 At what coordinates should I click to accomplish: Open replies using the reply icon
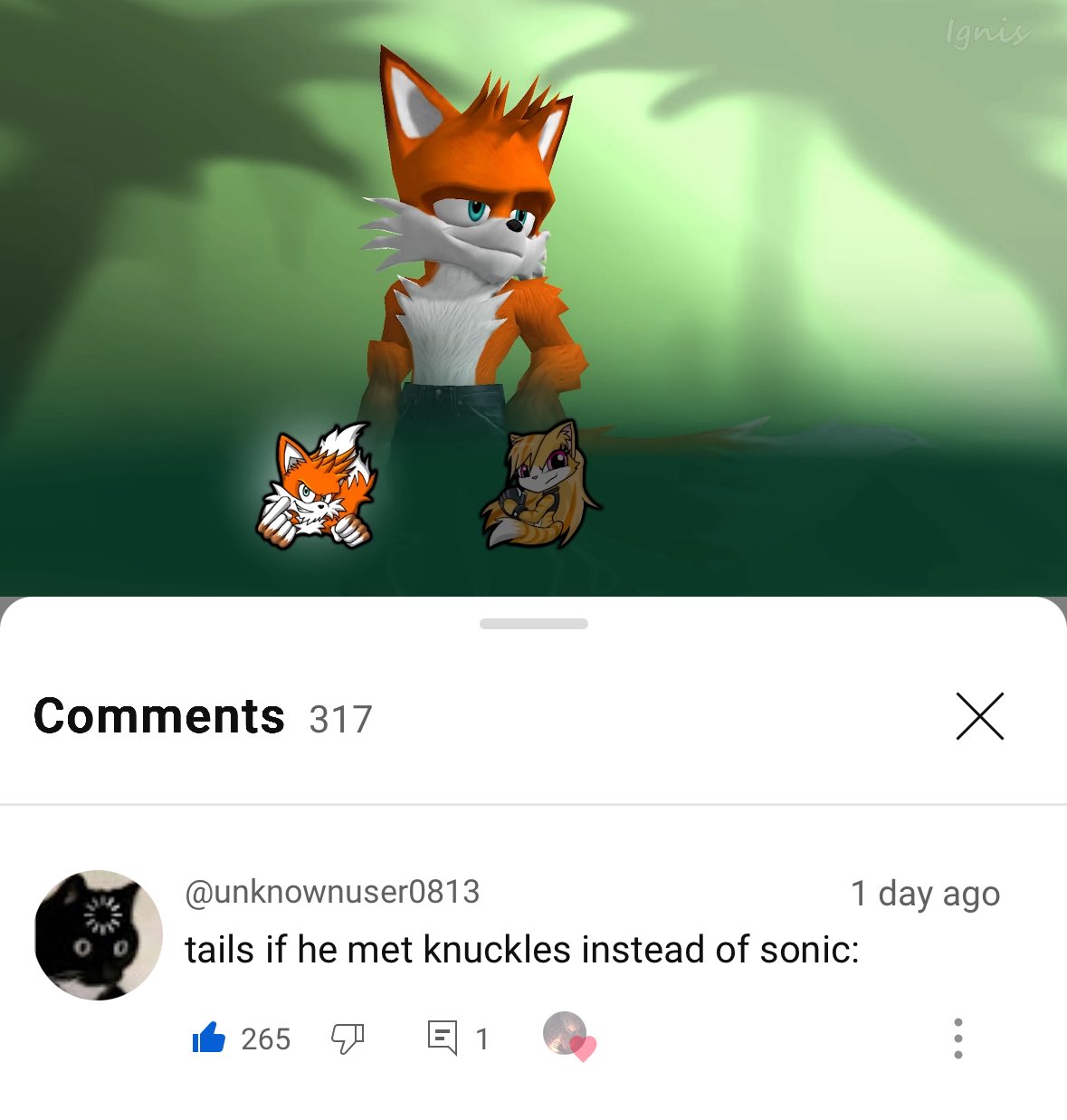point(443,1038)
